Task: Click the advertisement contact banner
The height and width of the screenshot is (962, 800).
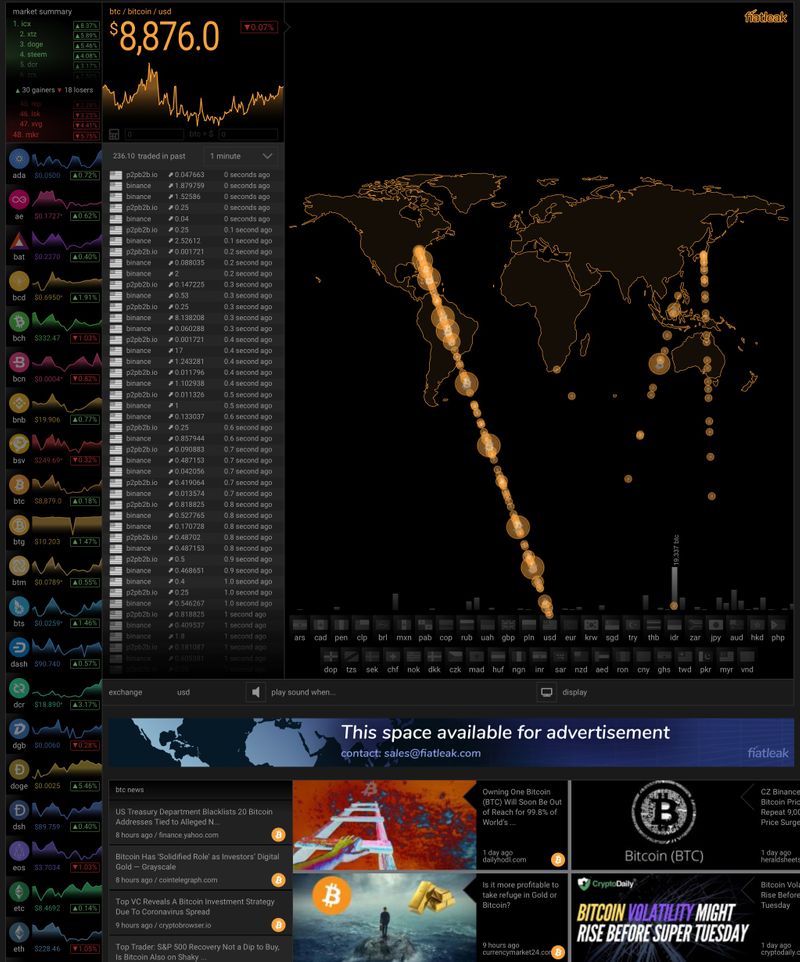Action: 451,742
